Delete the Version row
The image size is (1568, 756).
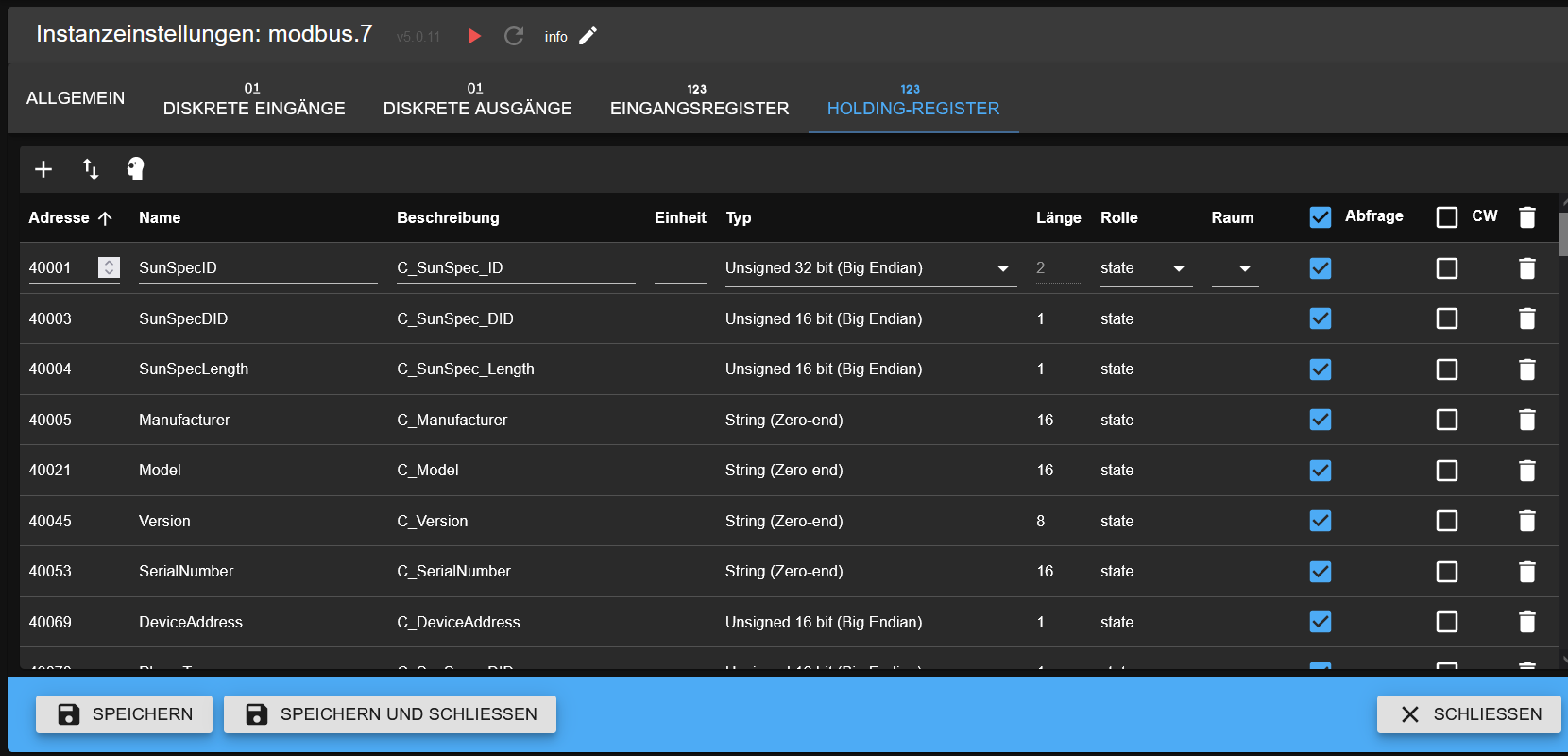[x=1527, y=521]
